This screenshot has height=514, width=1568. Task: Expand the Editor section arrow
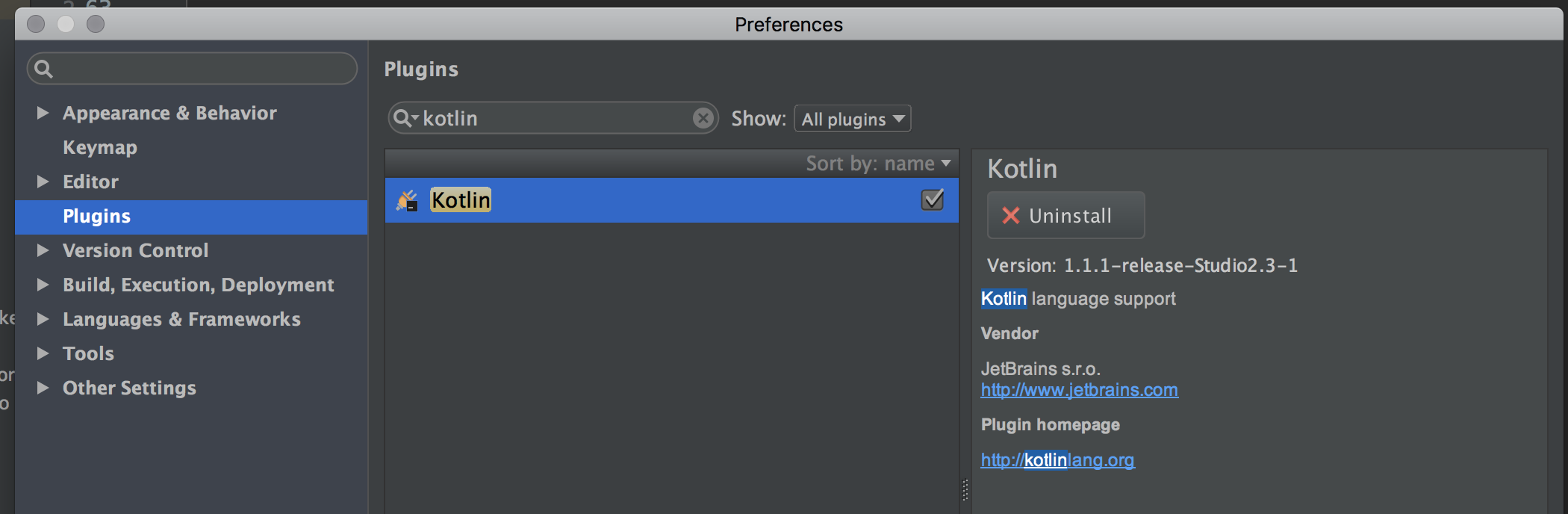(x=43, y=182)
